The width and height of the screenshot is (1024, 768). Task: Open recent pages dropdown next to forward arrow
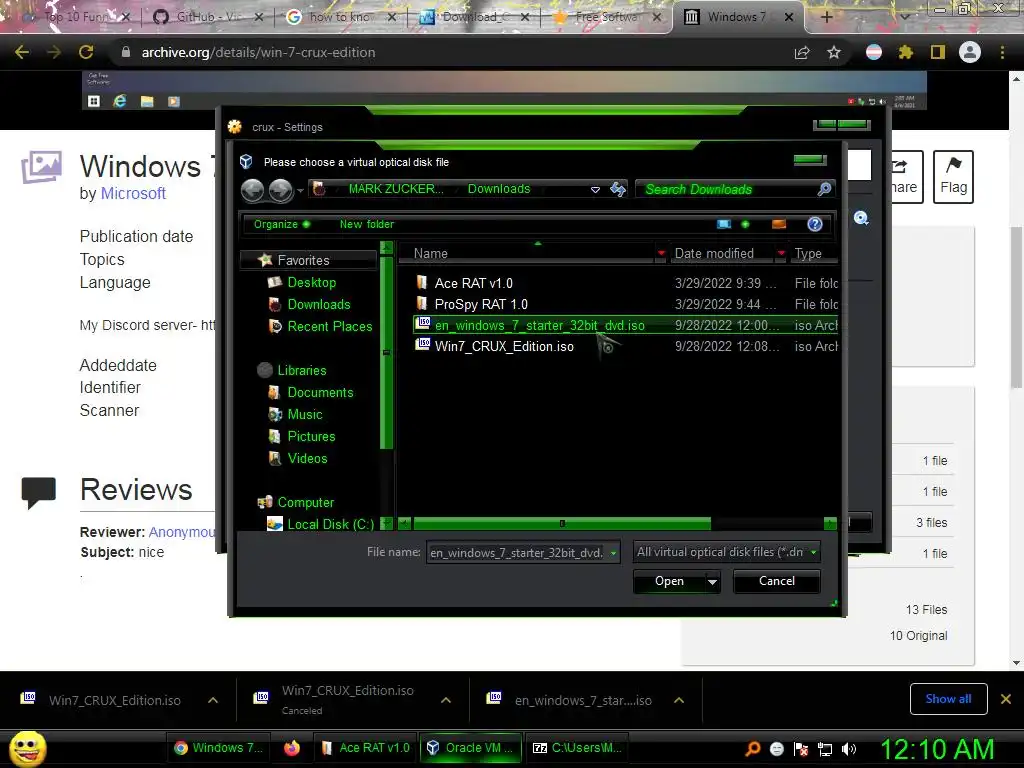[300, 190]
